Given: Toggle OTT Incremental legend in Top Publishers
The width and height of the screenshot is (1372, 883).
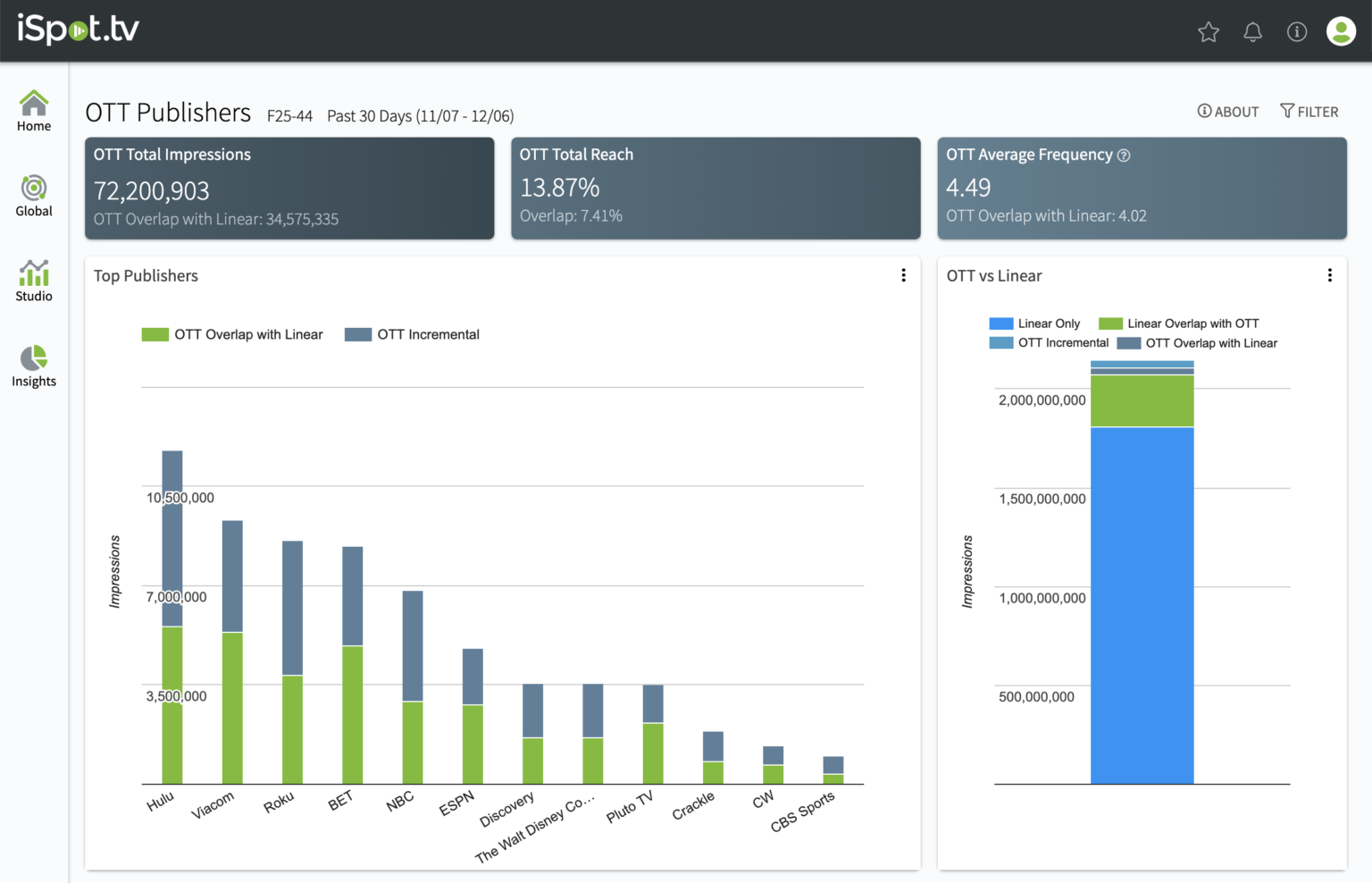Looking at the screenshot, I should [x=412, y=334].
